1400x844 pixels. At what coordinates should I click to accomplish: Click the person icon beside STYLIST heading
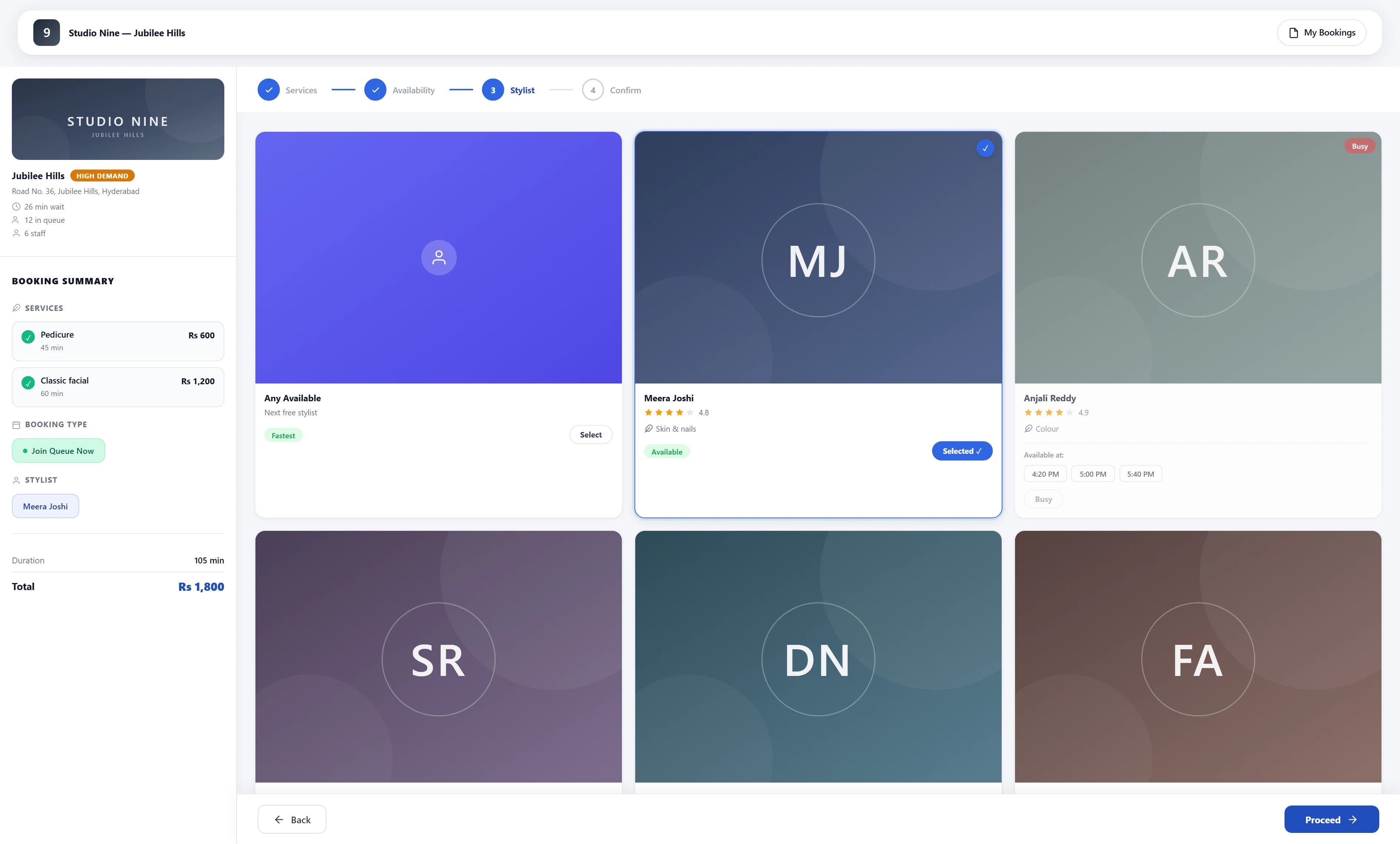pyautogui.click(x=17, y=480)
